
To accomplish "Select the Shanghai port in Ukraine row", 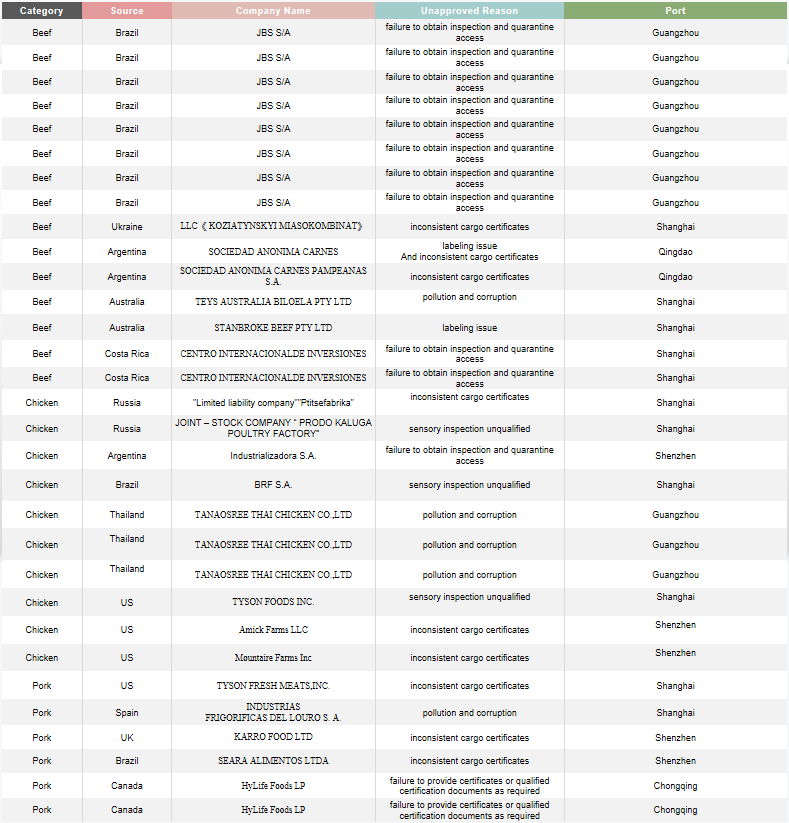I will pos(675,227).
